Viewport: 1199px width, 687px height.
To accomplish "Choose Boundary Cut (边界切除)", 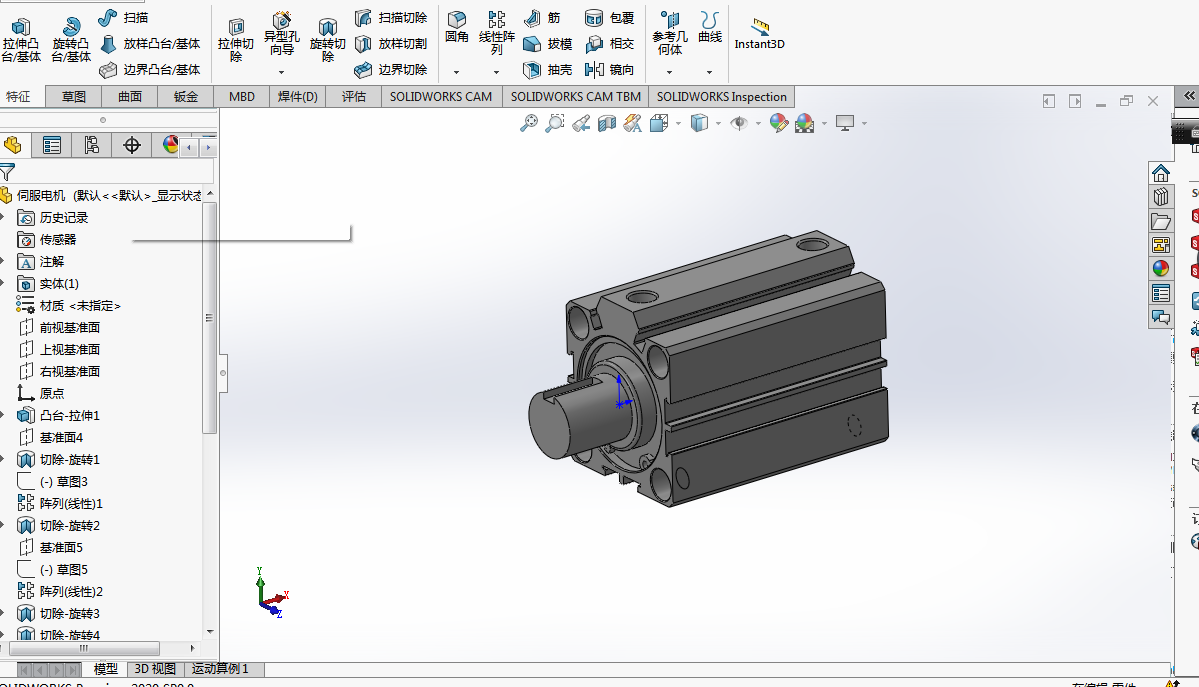I will 391,70.
